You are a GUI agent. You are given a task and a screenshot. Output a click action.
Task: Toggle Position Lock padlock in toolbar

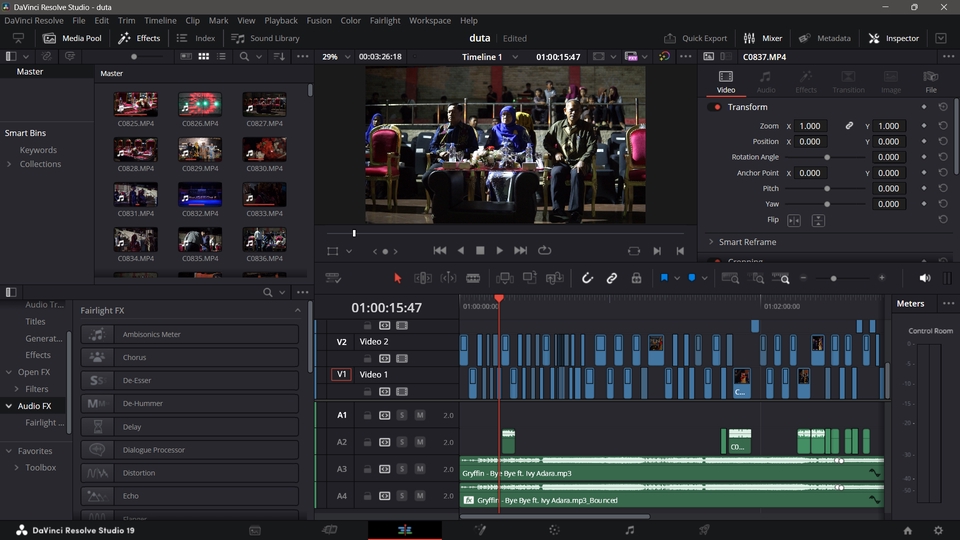pos(636,278)
